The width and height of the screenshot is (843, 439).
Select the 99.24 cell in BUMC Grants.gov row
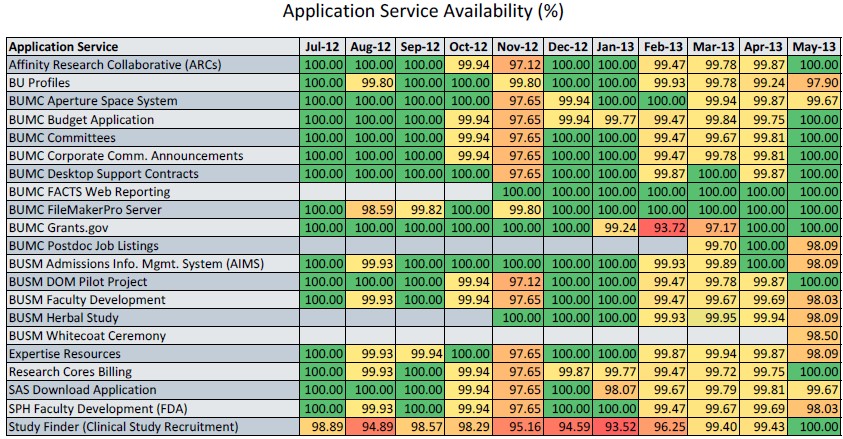tap(615, 228)
